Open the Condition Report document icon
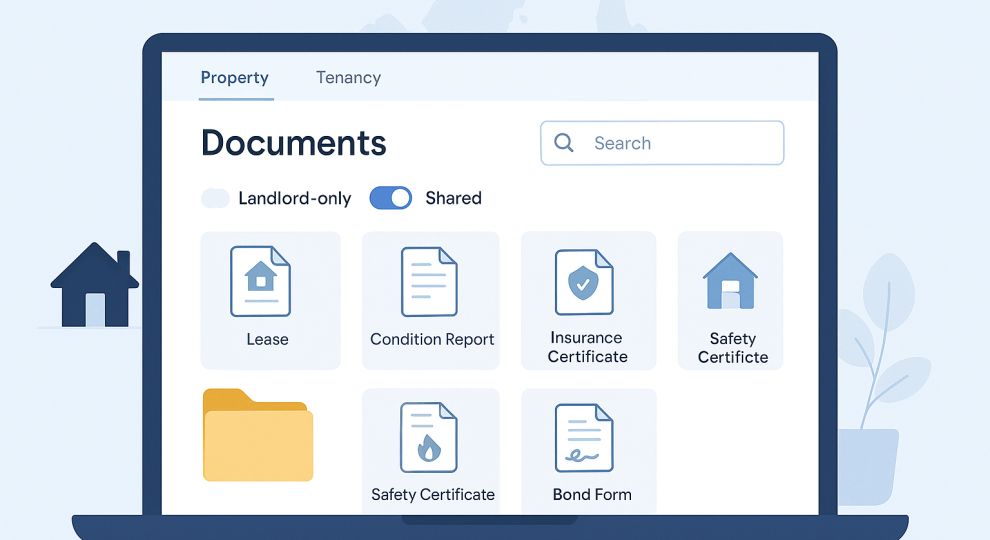 point(429,282)
